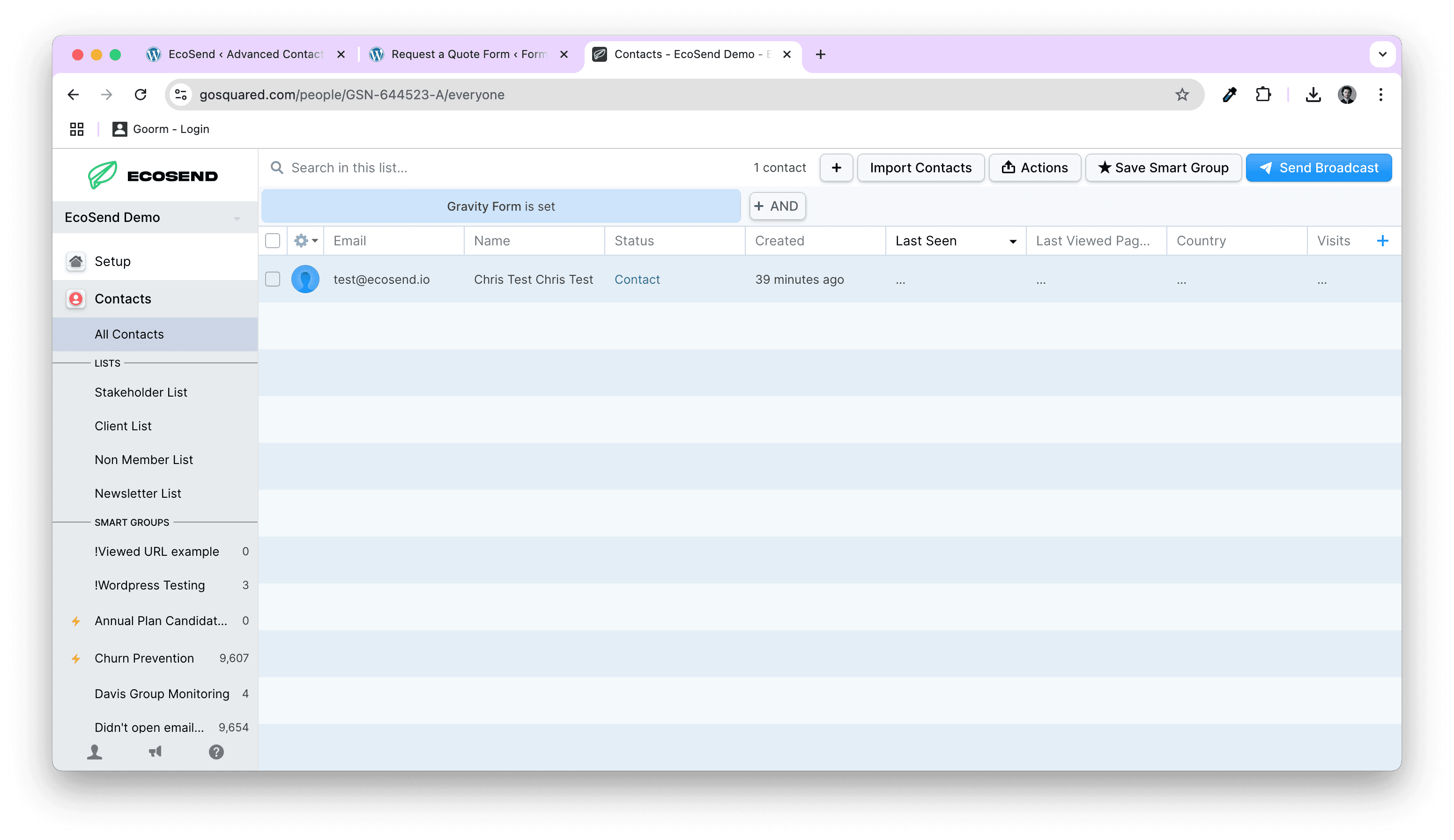
Task: Switch to Request a Quote Form tab
Action: coord(468,54)
